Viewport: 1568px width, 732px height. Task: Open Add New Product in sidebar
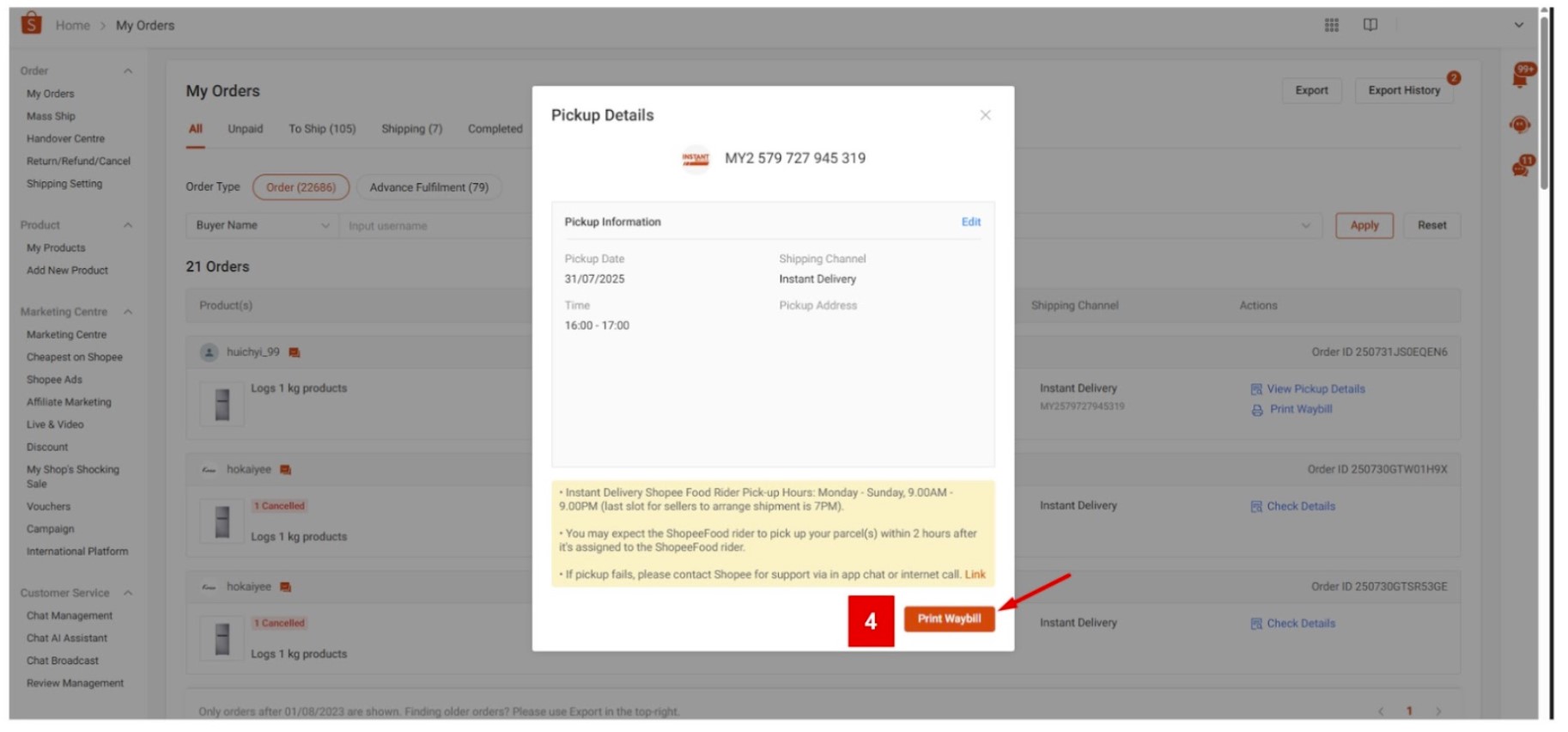(x=67, y=271)
